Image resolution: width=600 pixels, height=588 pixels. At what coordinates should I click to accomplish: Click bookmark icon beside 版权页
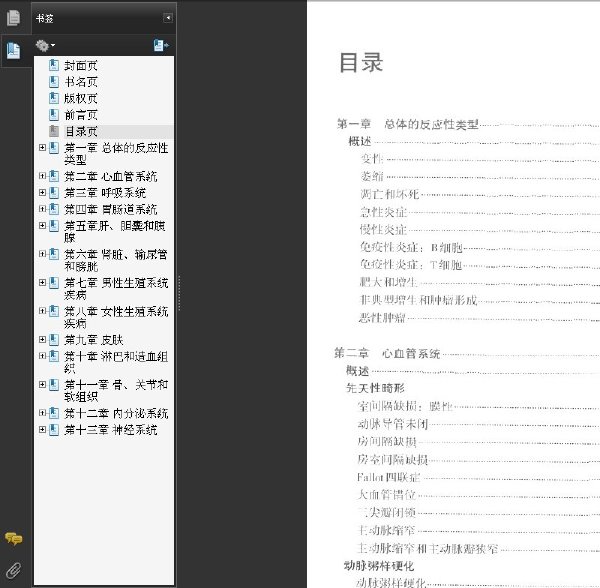tap(54, 98)
